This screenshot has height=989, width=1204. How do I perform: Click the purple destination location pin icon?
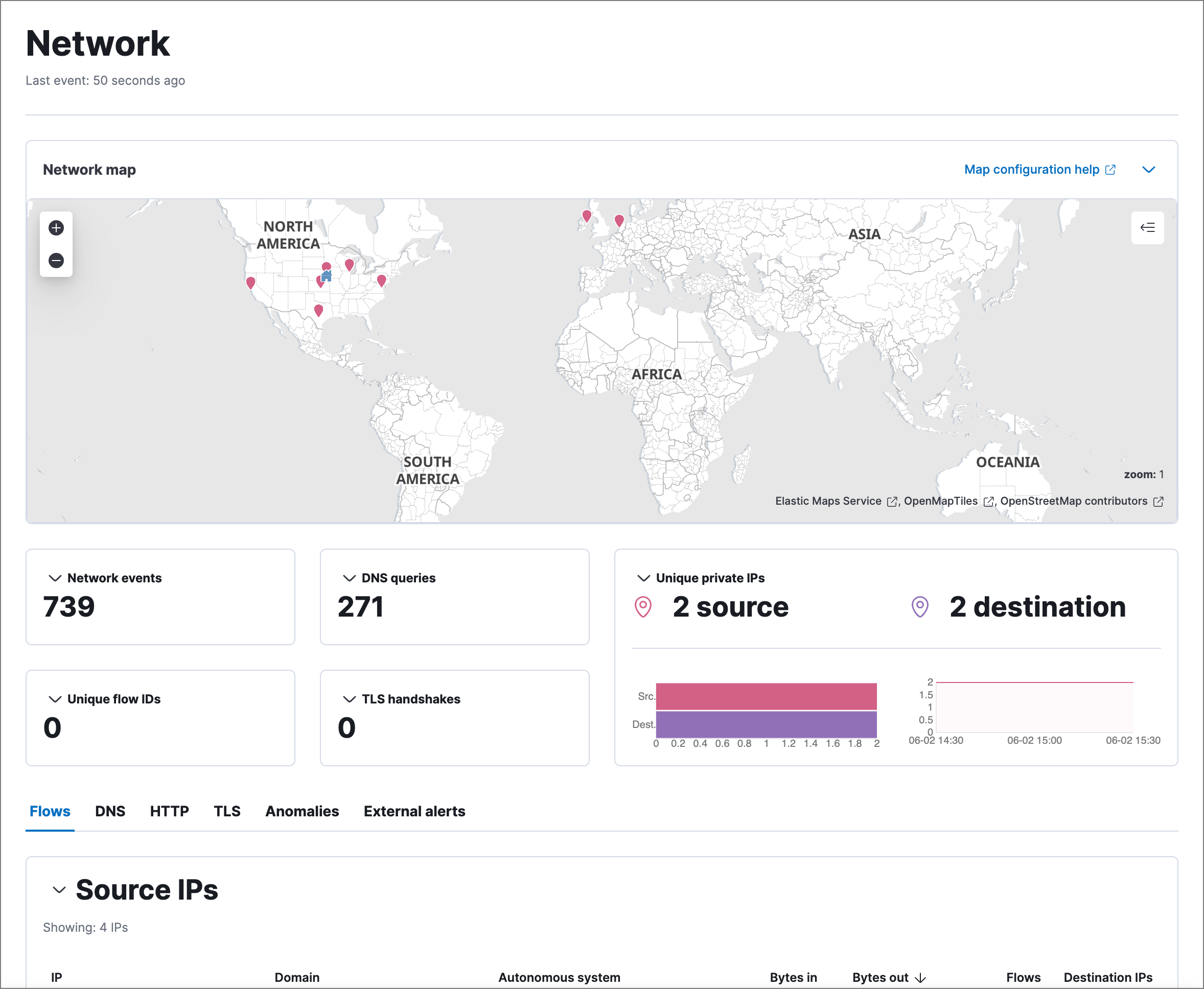918,606
